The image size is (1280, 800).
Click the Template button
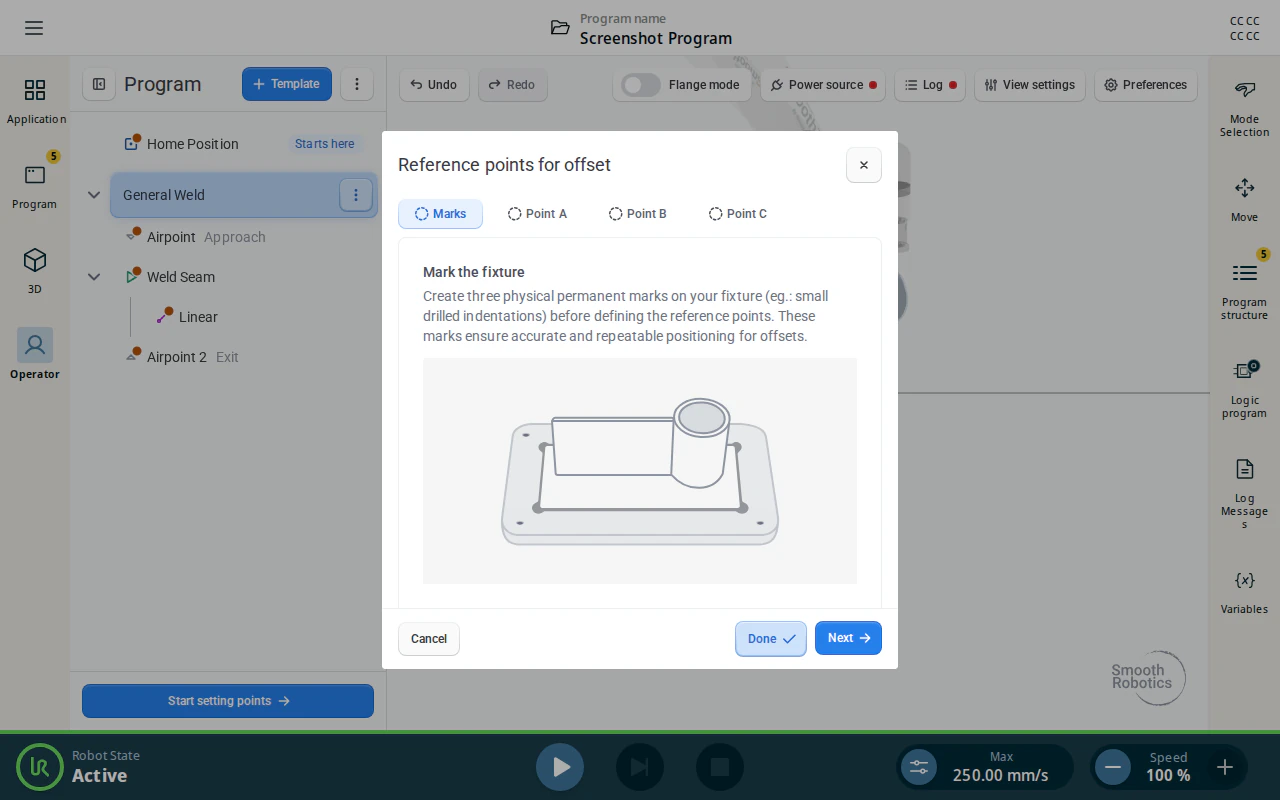tap(287, 84)
